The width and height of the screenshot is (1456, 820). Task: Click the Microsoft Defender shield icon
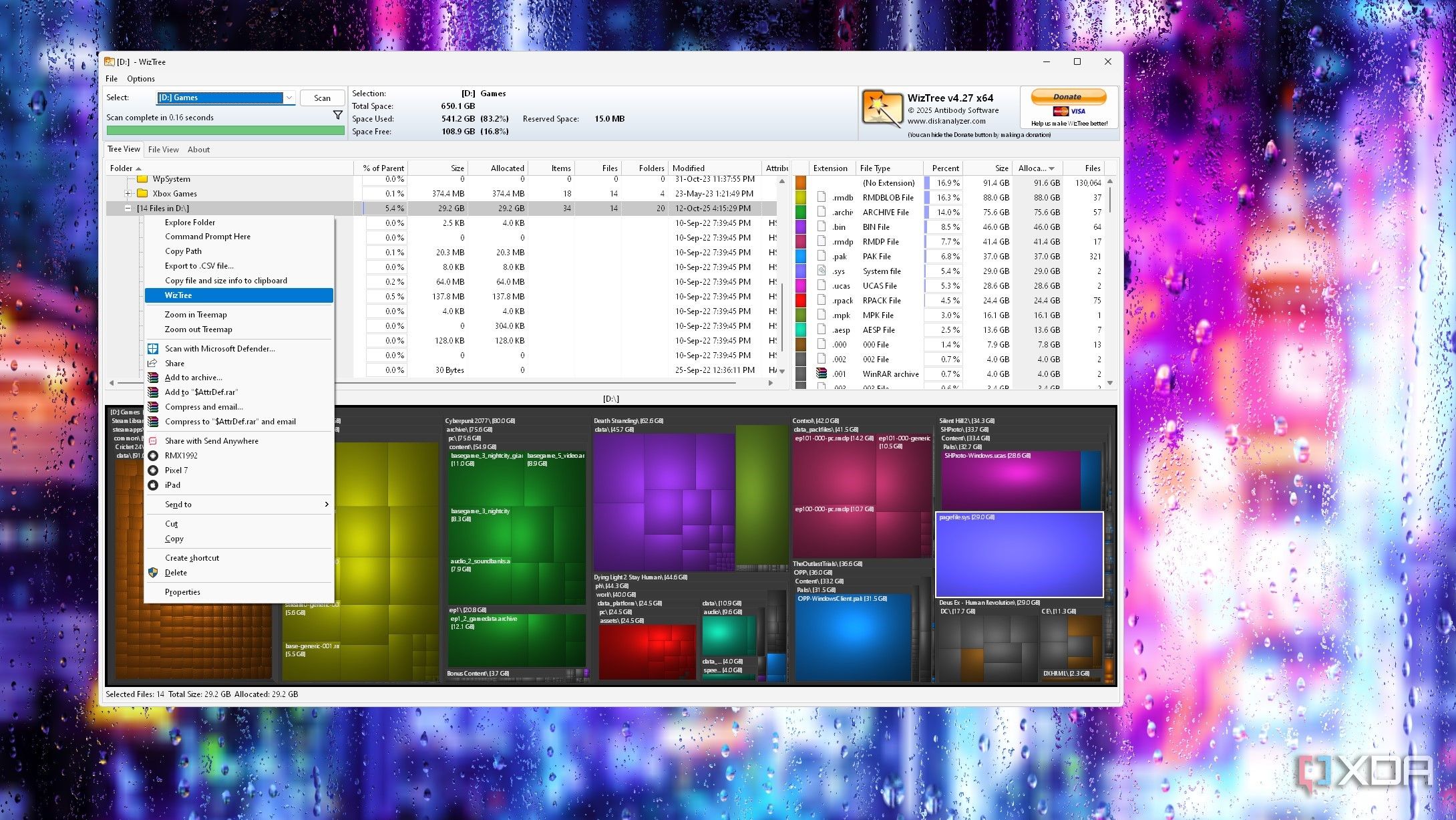[153, 349]
